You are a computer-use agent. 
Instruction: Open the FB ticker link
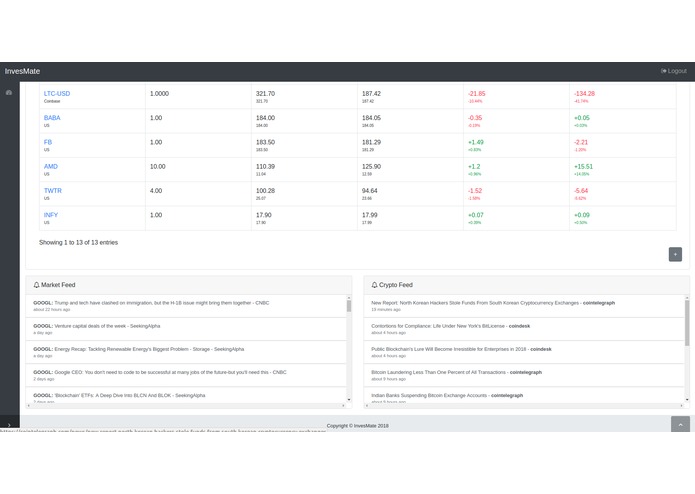(x=48, y=142)
